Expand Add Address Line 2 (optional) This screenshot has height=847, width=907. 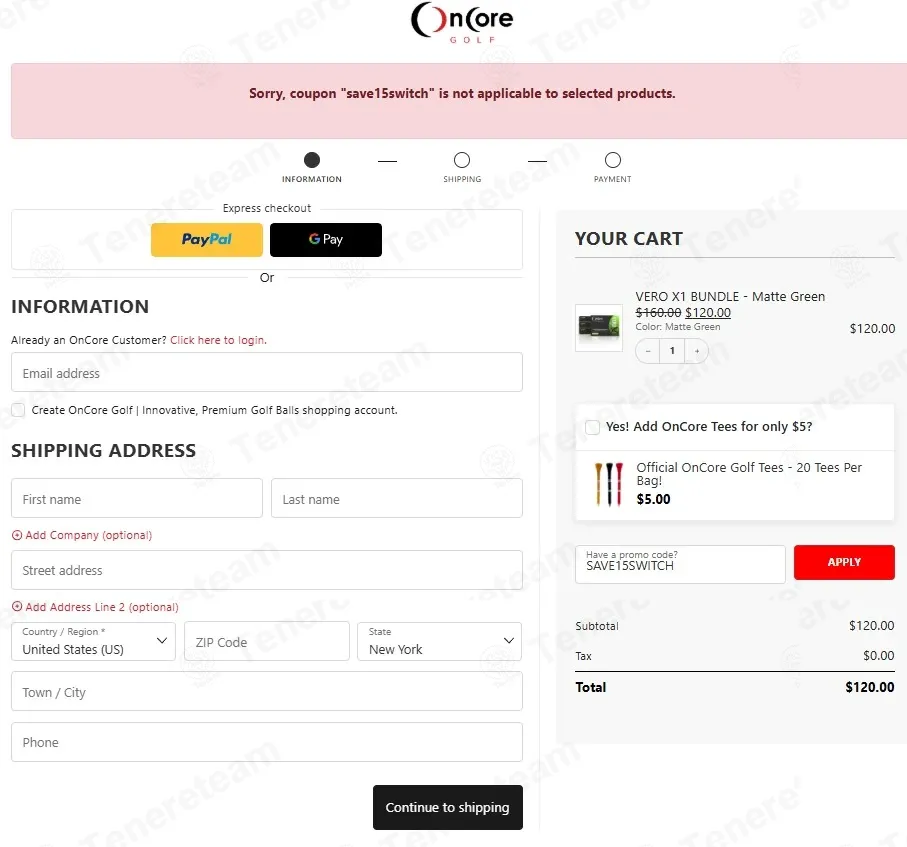coord(95,607)
